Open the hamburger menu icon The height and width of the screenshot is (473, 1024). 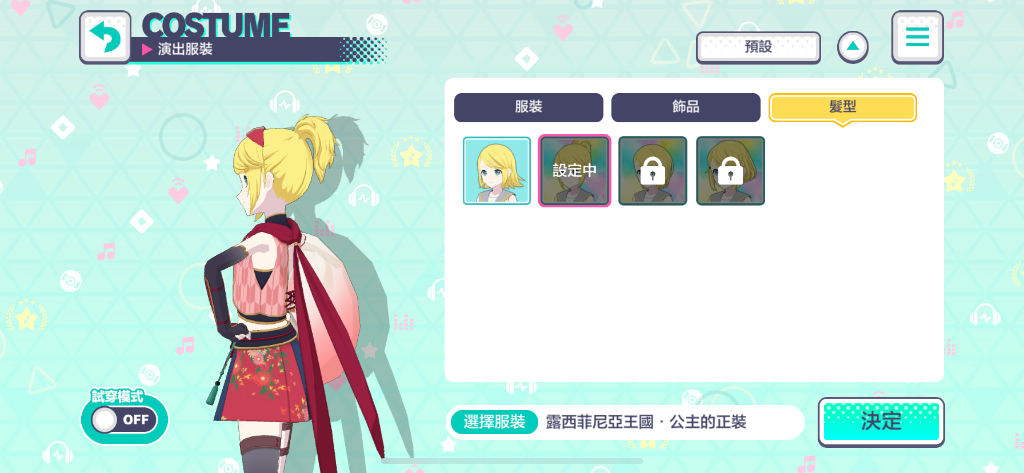[917, 37]
